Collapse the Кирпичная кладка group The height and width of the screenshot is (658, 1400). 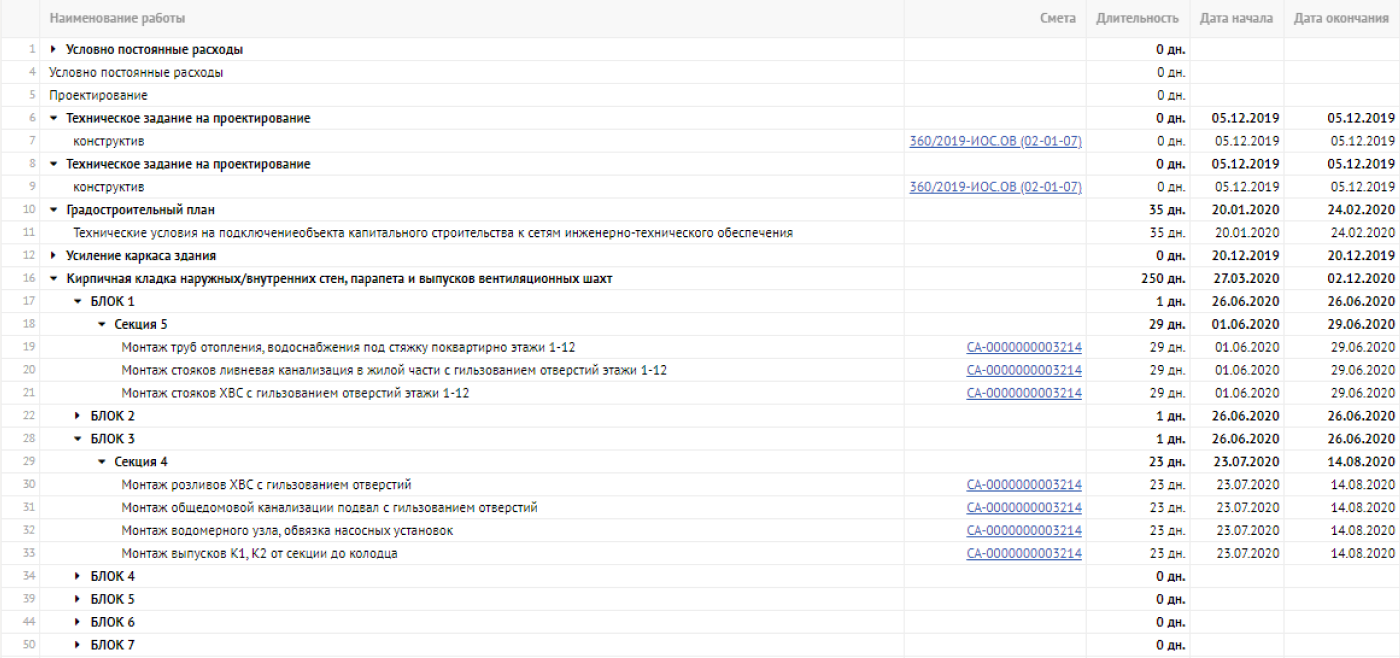tap(54, 279)
